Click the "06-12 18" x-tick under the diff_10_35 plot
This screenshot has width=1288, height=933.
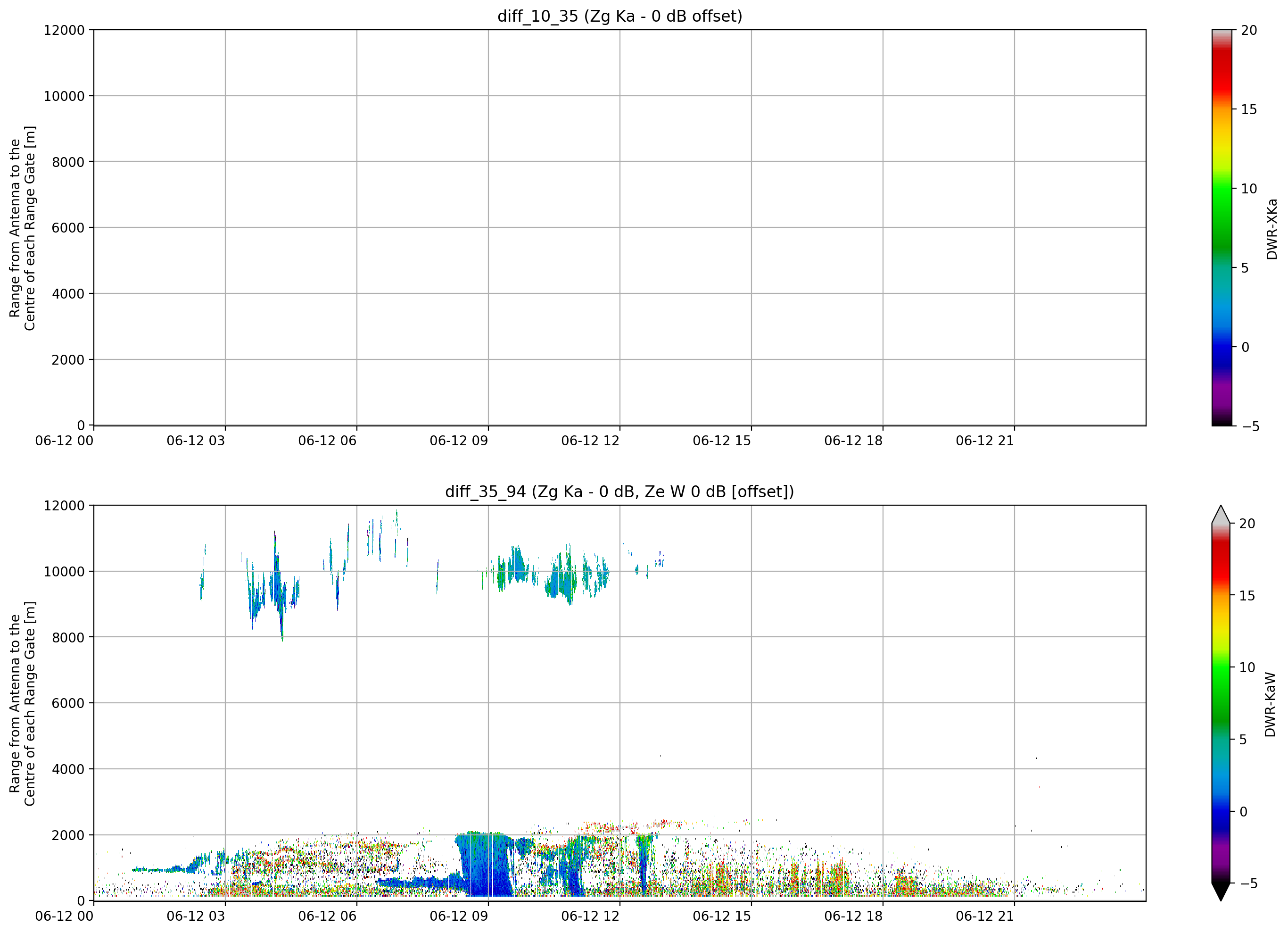[x=853, y=441]
